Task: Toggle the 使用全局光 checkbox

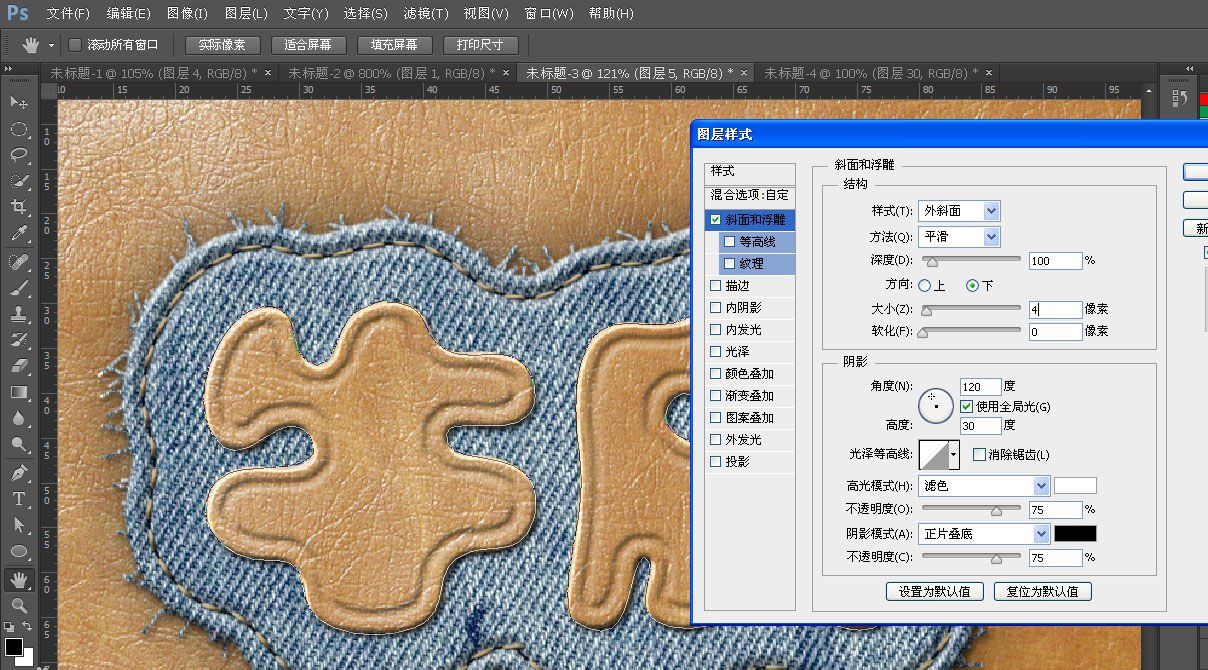Action: click(966, 407)
